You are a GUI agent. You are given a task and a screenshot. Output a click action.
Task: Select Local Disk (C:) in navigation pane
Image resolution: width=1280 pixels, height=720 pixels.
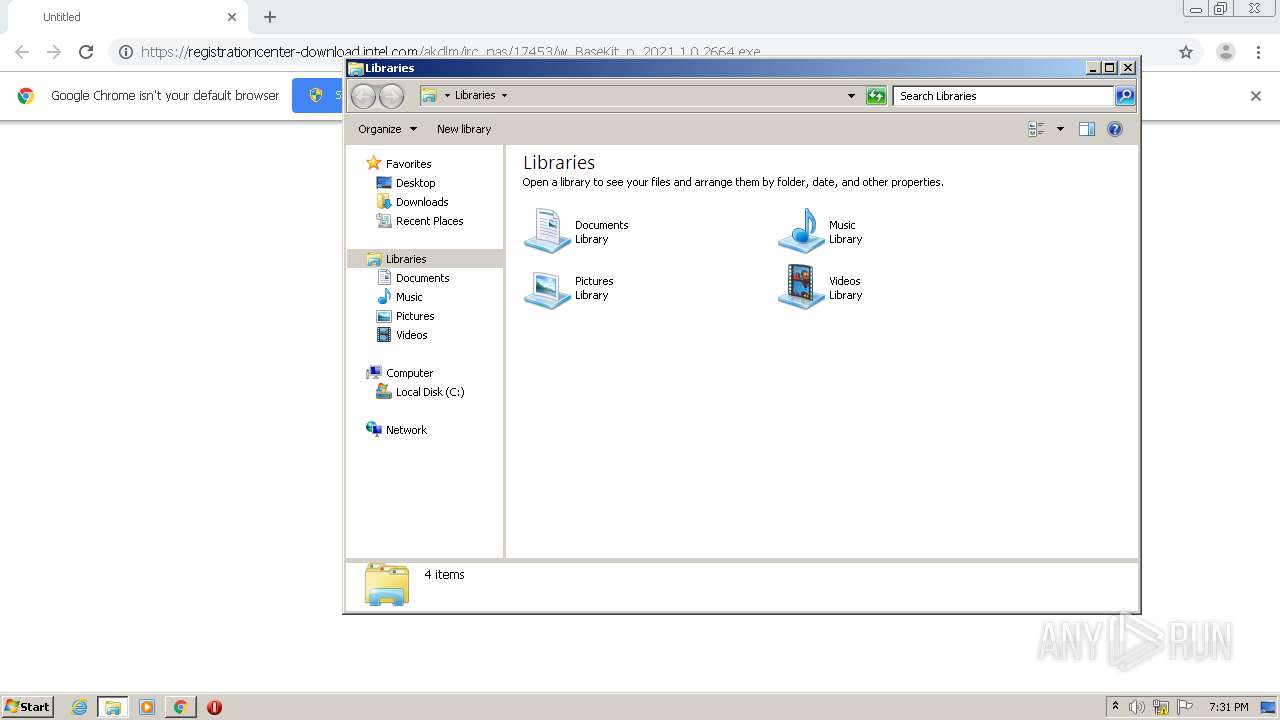429,392
